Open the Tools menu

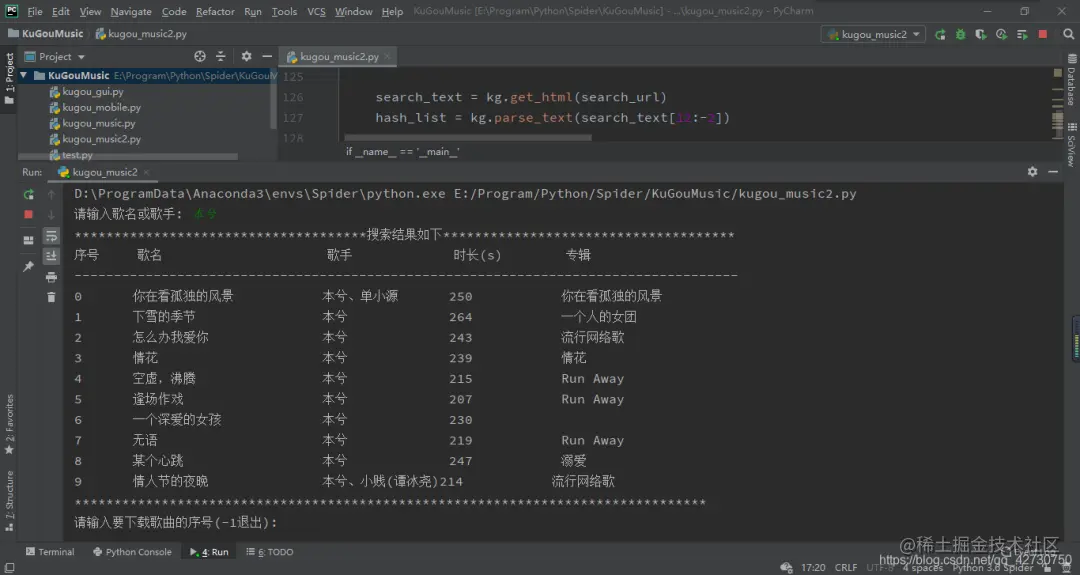(284, 12)
